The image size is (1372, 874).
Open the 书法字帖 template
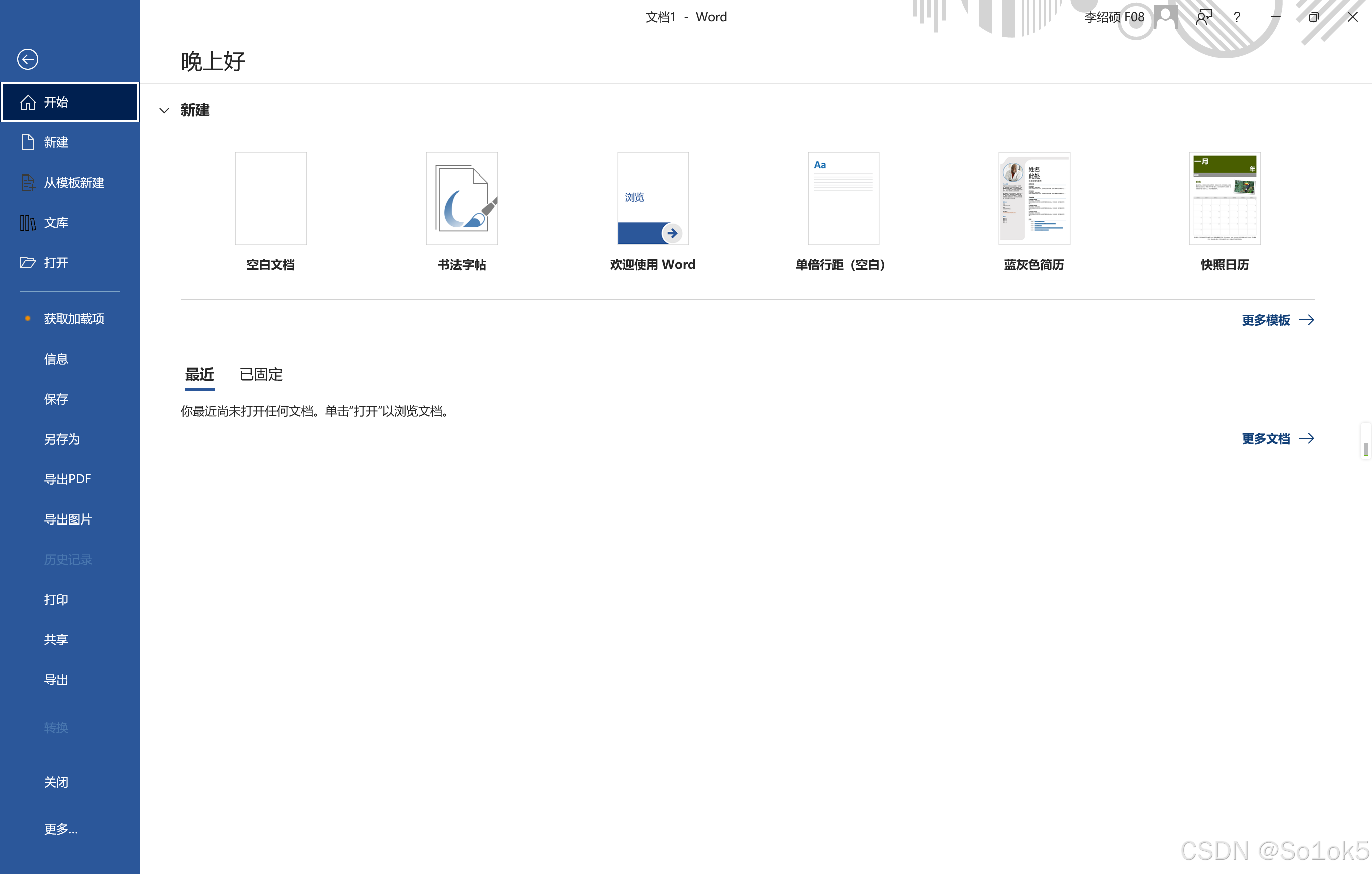(462, 199)
